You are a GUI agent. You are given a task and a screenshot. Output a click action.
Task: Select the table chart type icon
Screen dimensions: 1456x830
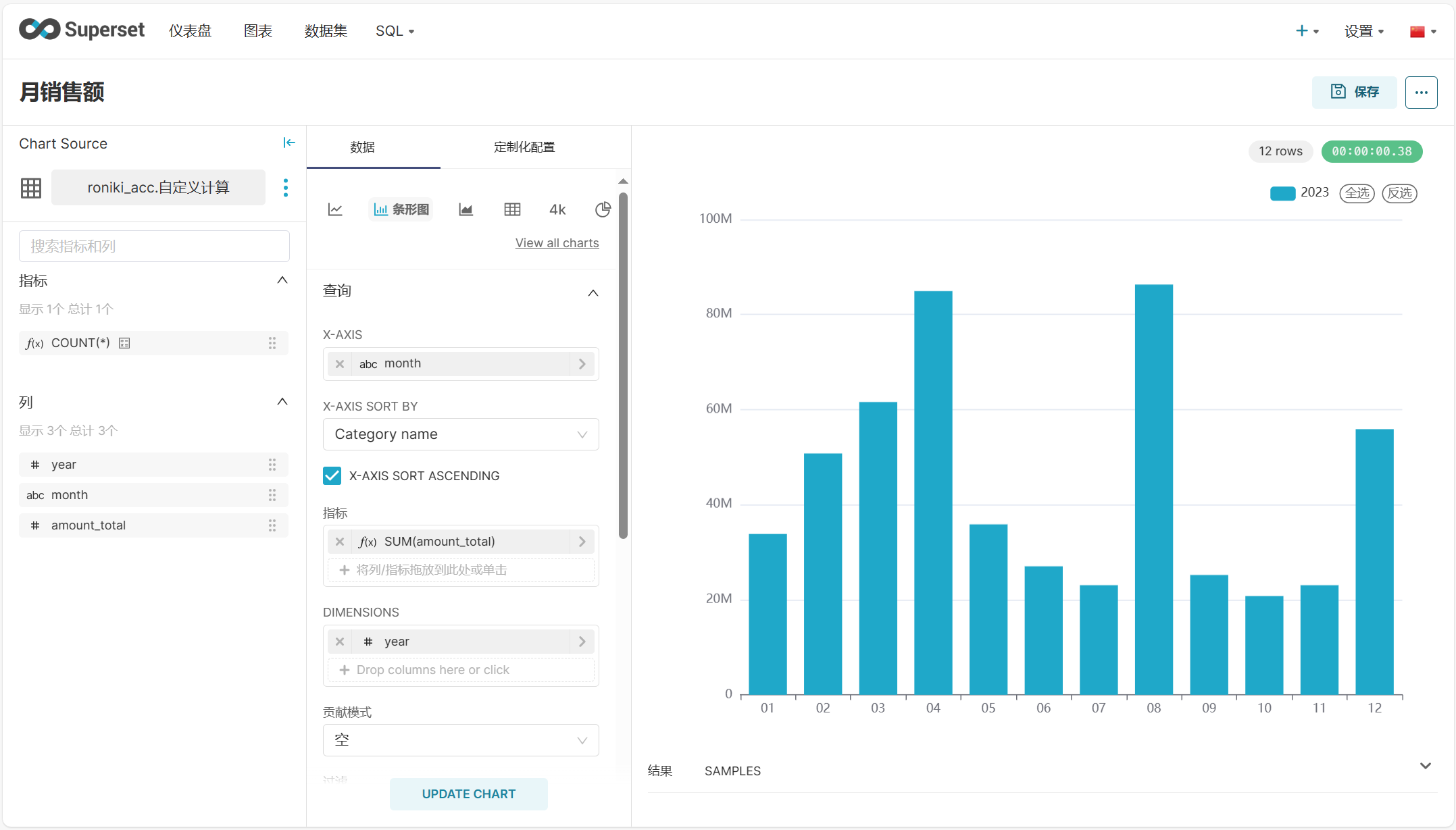(x=512, y=209)
